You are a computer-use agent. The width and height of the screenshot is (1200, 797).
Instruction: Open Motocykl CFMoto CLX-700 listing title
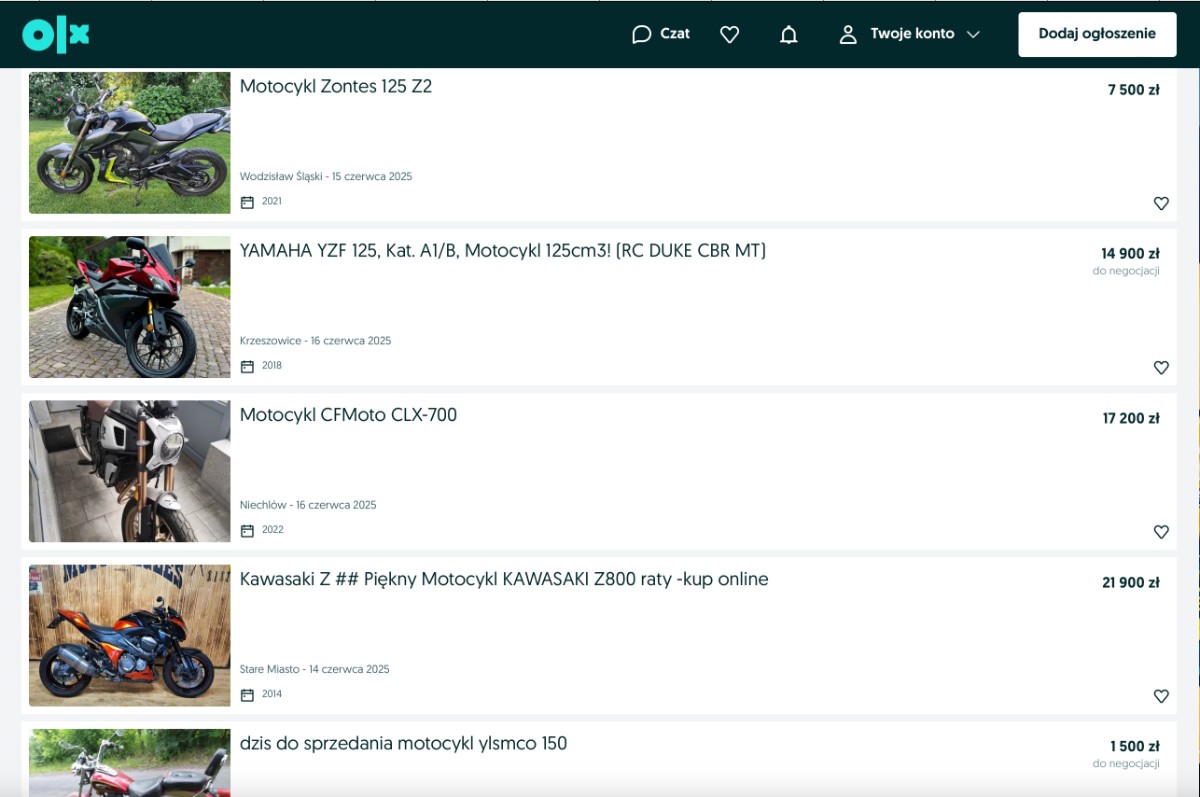(x=348, y=415)
